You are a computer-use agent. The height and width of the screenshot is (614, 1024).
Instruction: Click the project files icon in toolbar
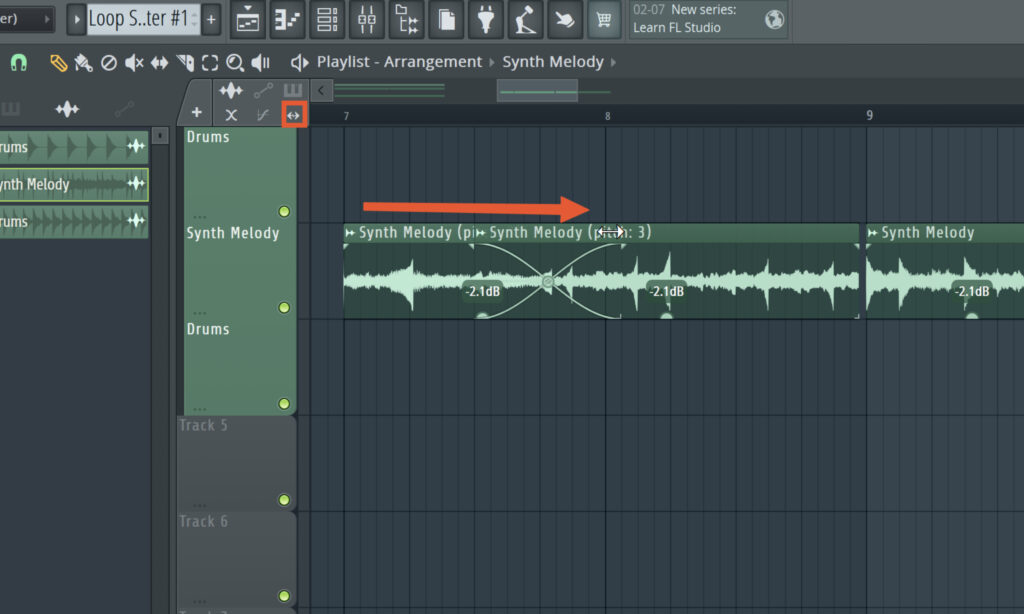(x=447, y=20)
